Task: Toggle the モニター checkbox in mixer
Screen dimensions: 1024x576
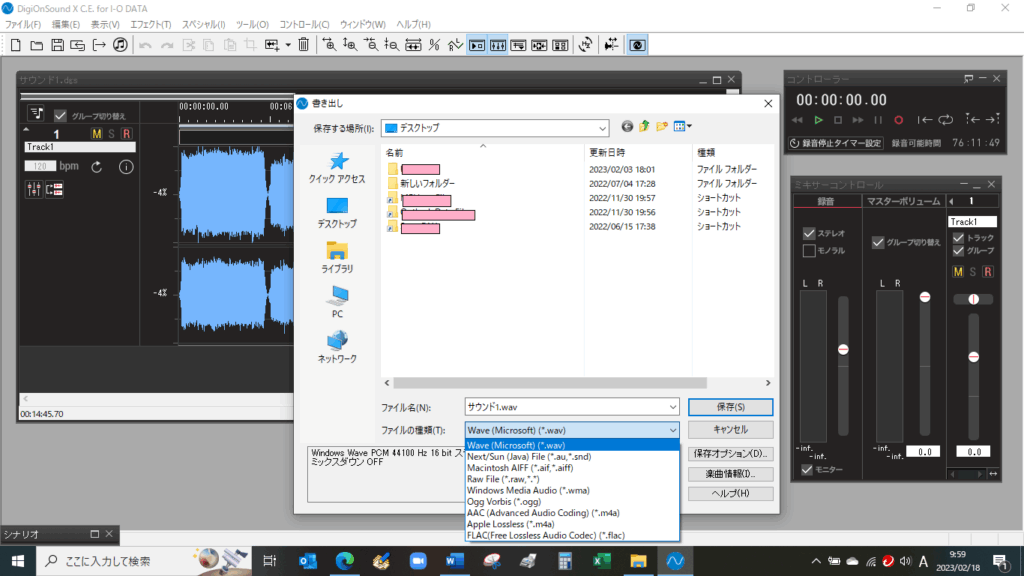Action: point(807,470)
